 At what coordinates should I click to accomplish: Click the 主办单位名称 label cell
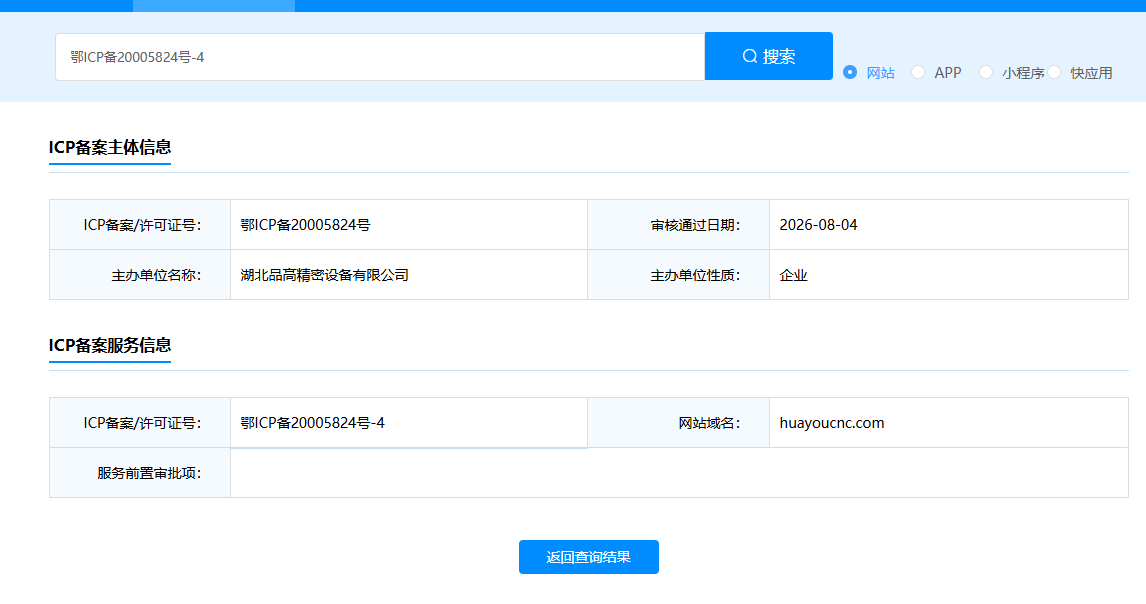click(x=140, y=275)
